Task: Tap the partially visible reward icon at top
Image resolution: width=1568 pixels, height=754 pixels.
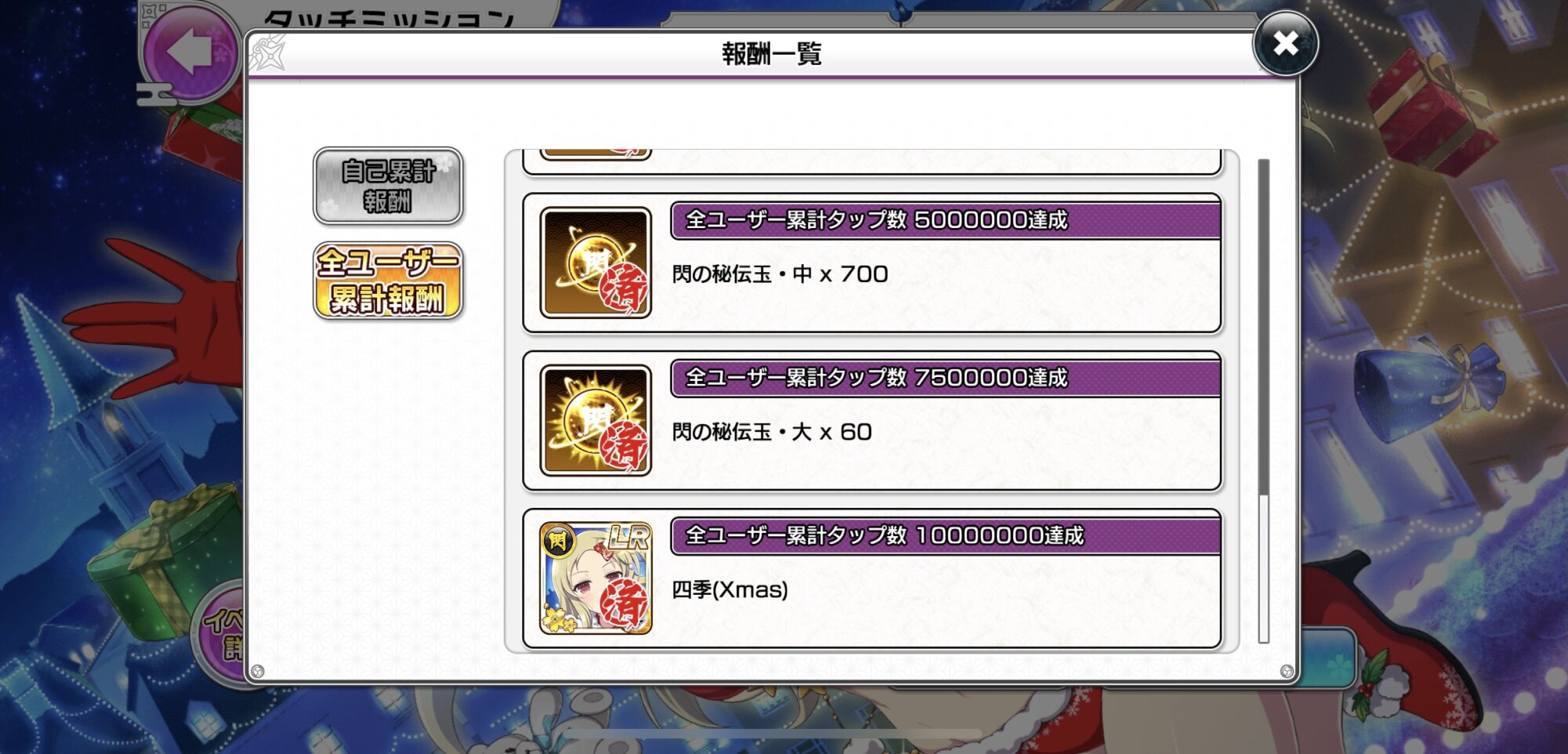Action: (596, 154)
